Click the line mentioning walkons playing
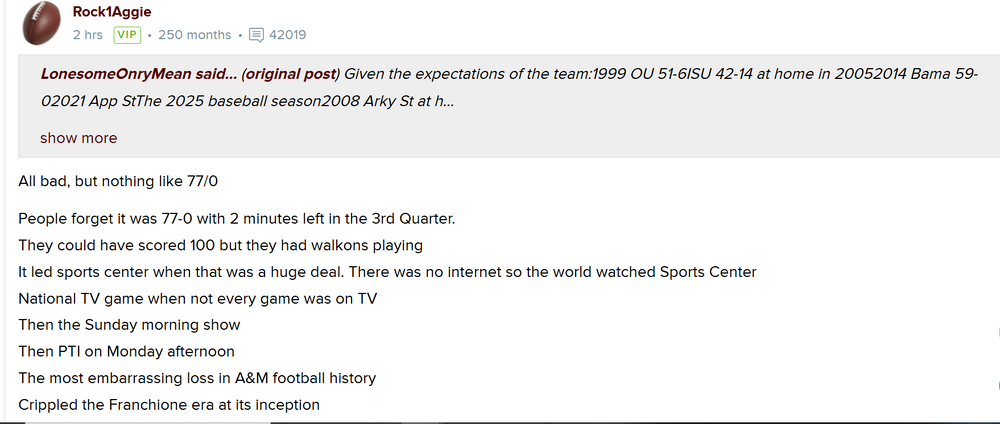1000x424 pixels. click(x=220, y=245)
